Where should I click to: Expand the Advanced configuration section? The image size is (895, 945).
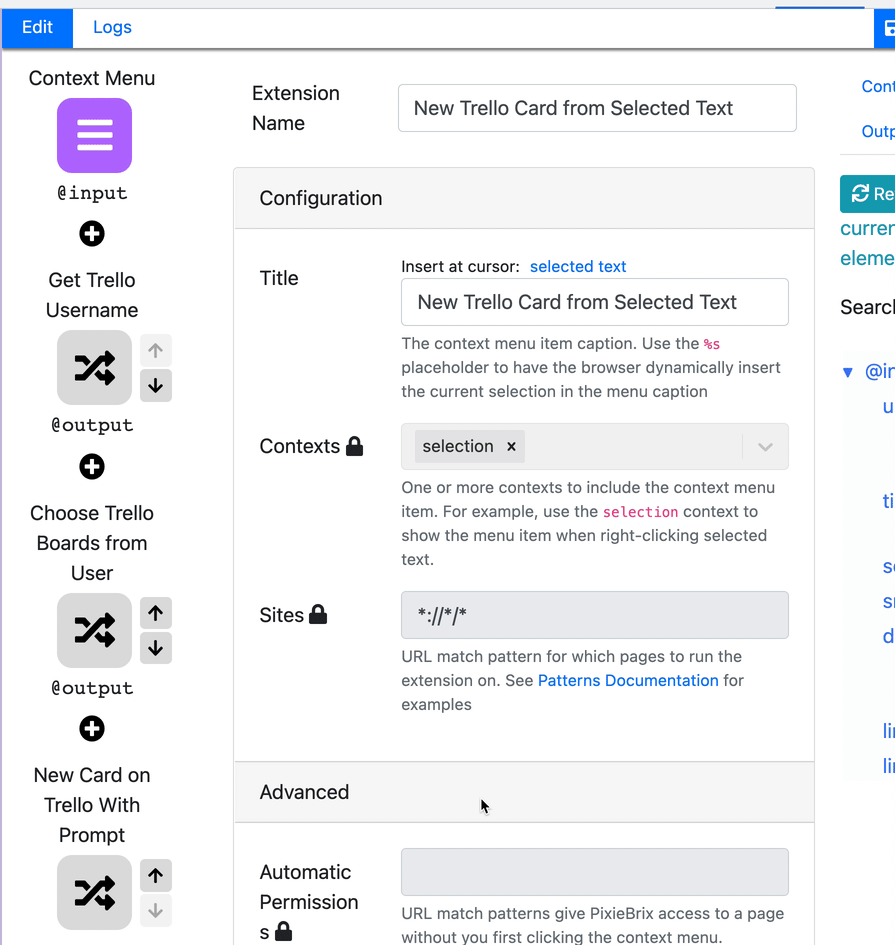(304, 791)
